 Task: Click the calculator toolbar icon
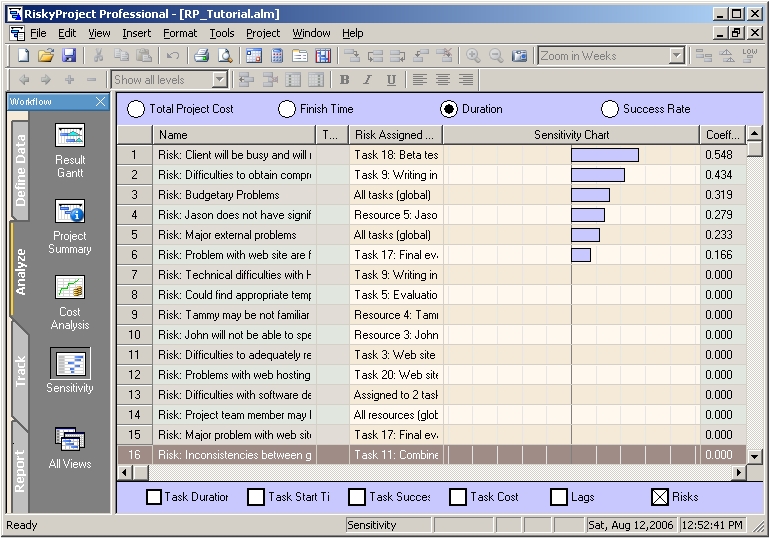(277, 55)
